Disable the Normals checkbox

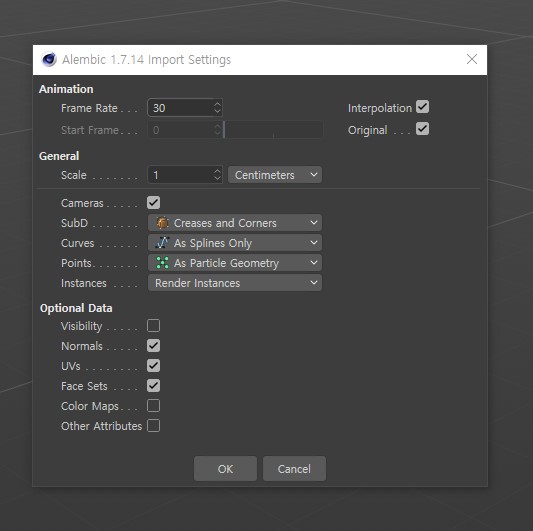coord(153,346)
